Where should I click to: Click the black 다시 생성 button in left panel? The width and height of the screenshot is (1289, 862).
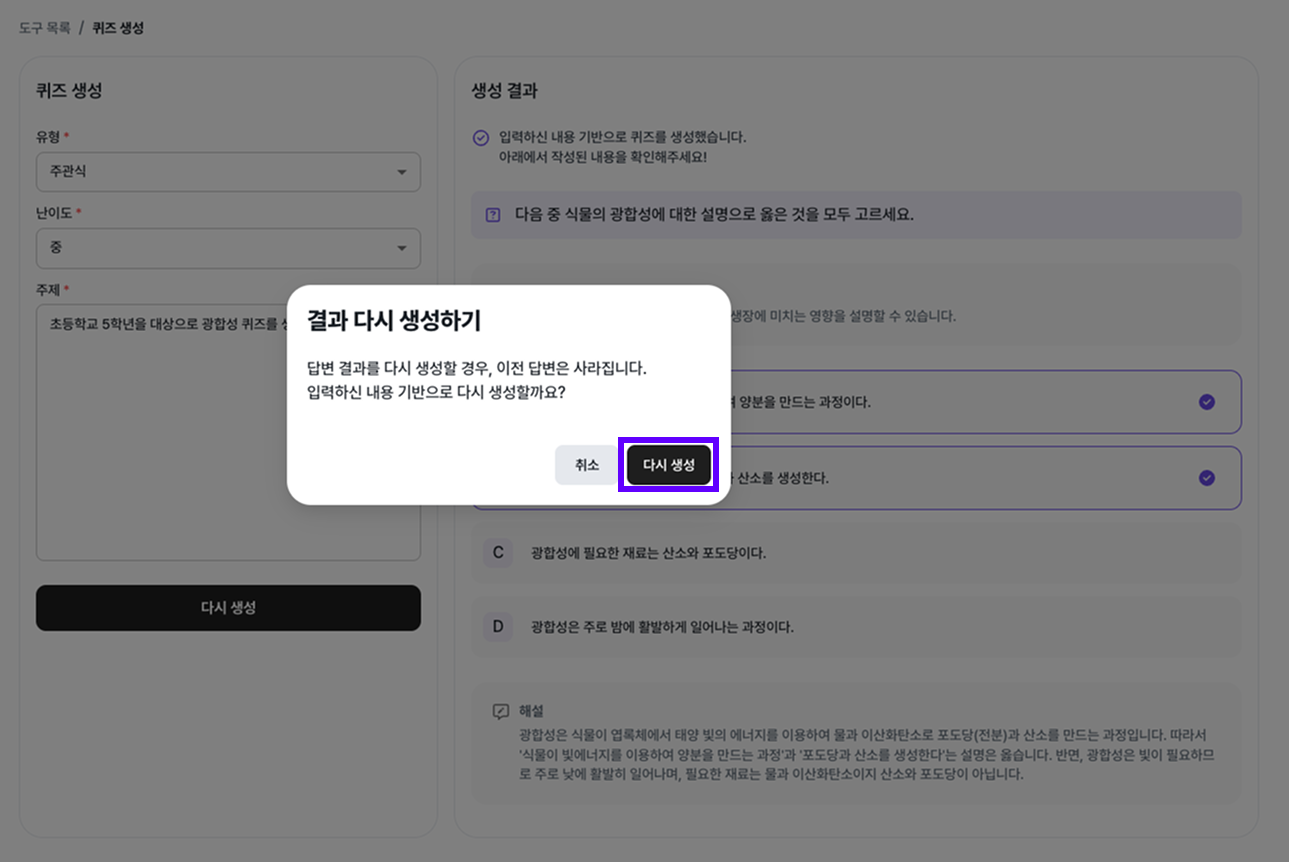pos(228,607)
